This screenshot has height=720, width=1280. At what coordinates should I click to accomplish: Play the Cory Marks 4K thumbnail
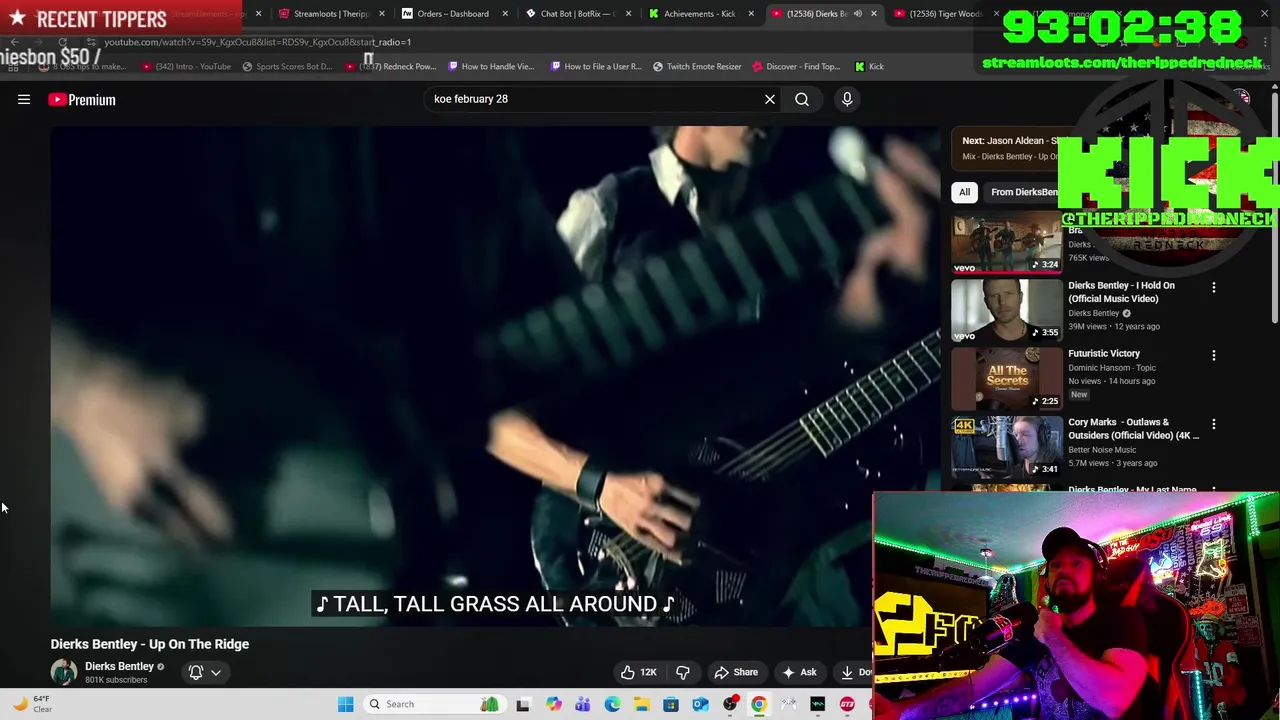pyautogui.click(x=1007, y=447)
